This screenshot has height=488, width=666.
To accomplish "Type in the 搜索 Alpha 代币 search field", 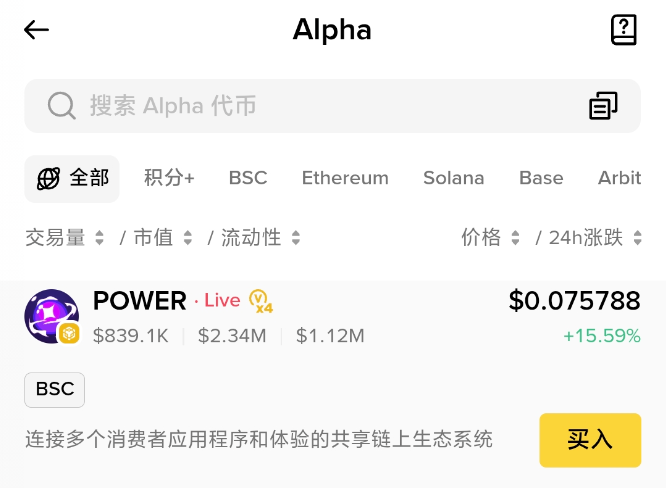I will click(x=320, y=106).
